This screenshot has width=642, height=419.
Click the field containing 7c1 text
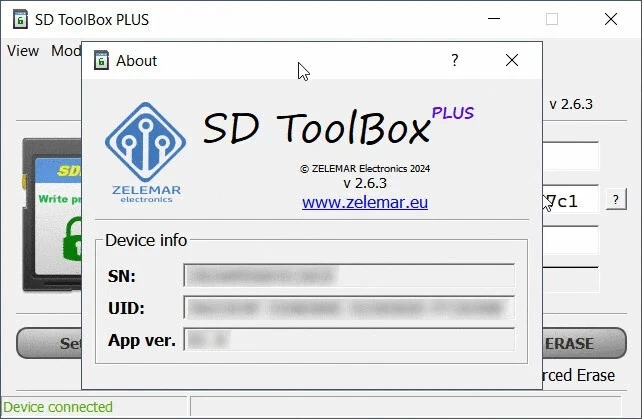[x=570, y=200]
